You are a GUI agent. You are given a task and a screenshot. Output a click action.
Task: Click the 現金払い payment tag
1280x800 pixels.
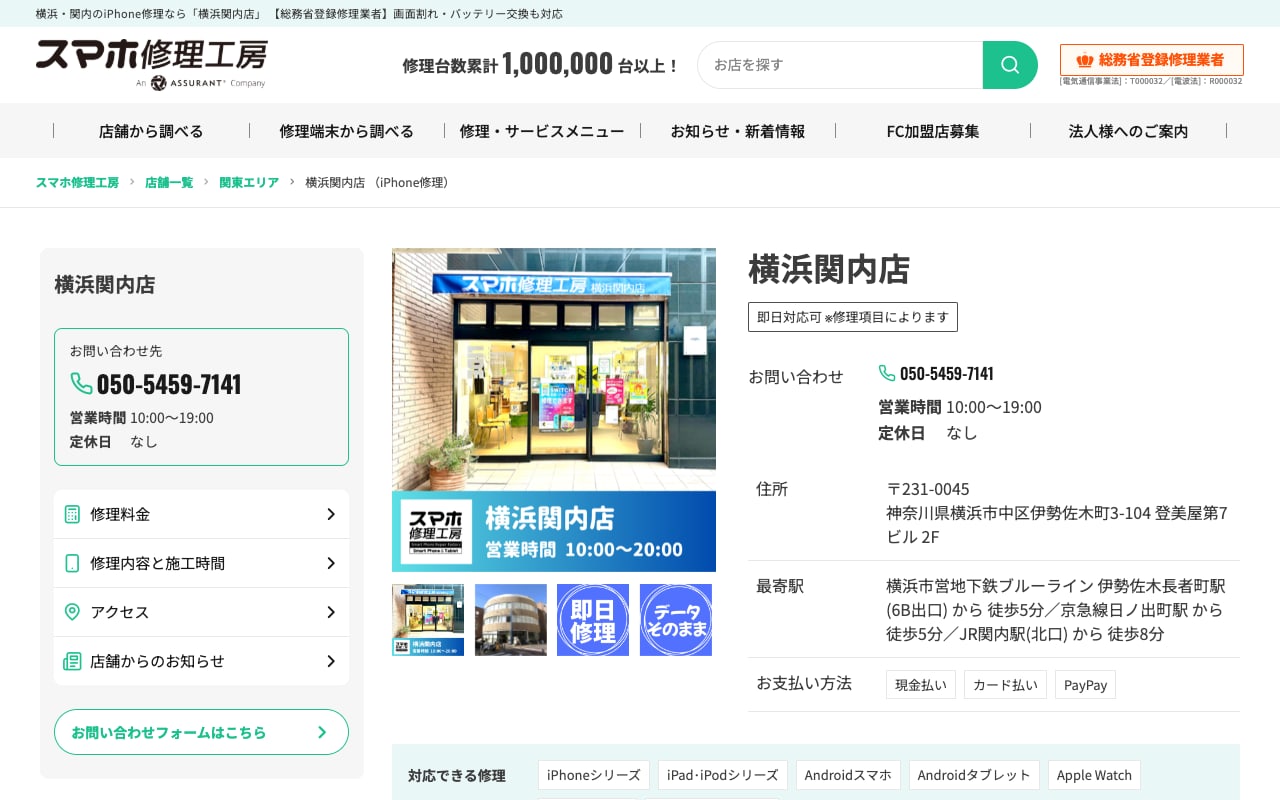(x=921, y=685)
